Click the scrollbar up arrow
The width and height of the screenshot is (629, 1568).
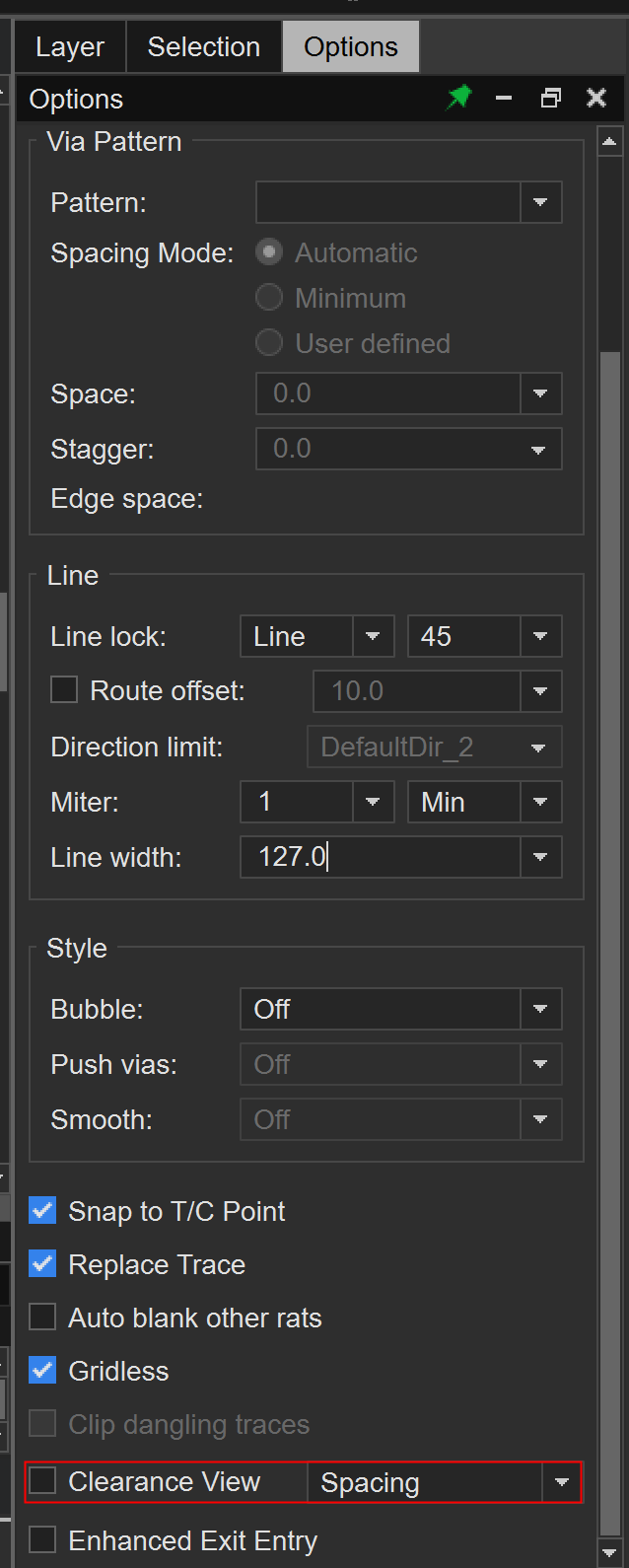click(609, 143)
